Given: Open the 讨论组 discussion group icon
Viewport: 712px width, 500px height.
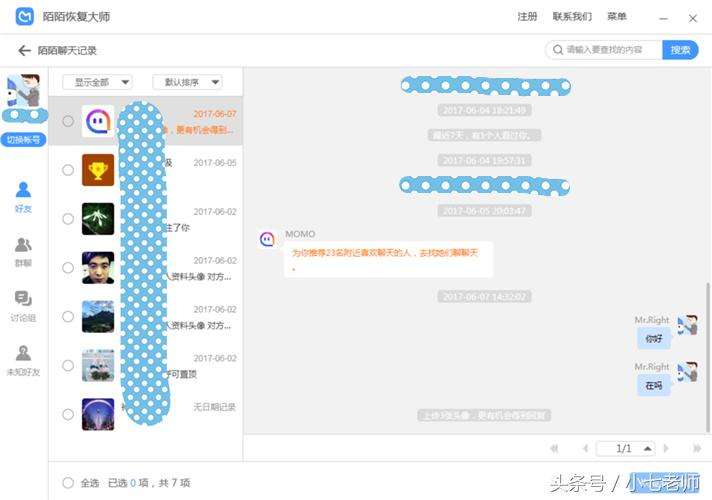Looking at the screenshot, I should tap(23, 298).
